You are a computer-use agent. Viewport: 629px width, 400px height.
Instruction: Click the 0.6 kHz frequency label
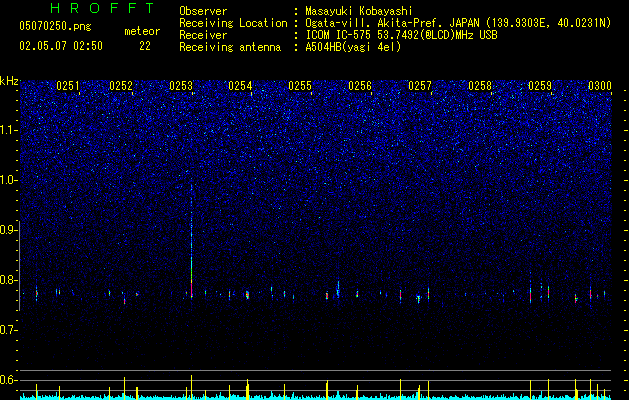pyautogui.click(x=9, y=380)
